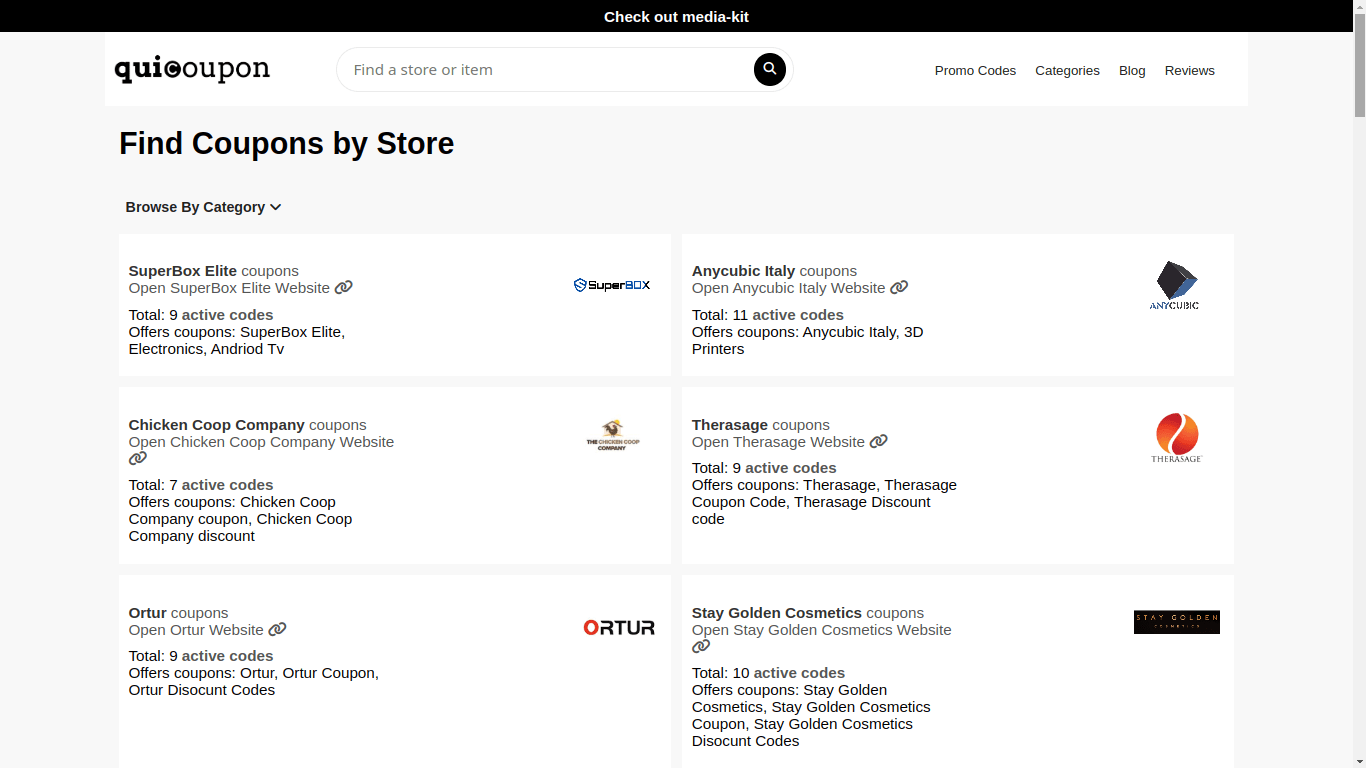This screenshot has width=1366, height=768.
Task: Open the SuperBox logo image
Action: point(612,285)
